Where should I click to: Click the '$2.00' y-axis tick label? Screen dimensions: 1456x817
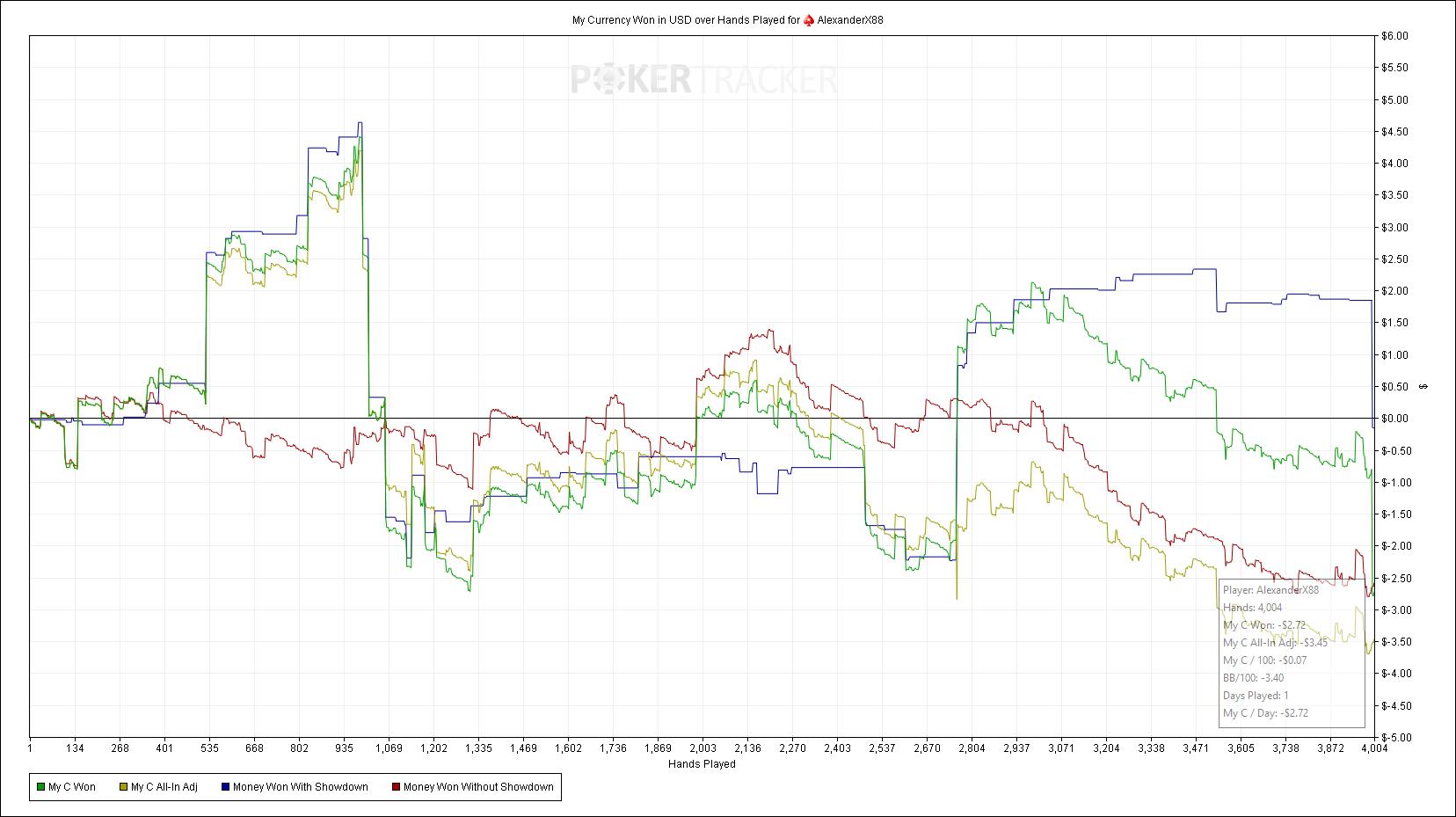click(x=1394, y=291)
